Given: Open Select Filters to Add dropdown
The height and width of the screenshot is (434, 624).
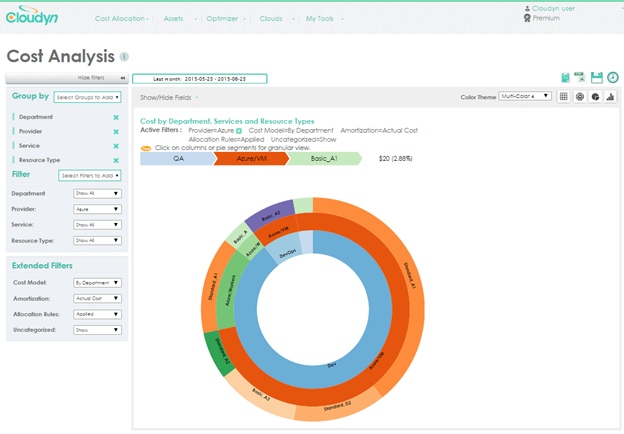Looking at the screenshot, I should (x=90, y=175).
